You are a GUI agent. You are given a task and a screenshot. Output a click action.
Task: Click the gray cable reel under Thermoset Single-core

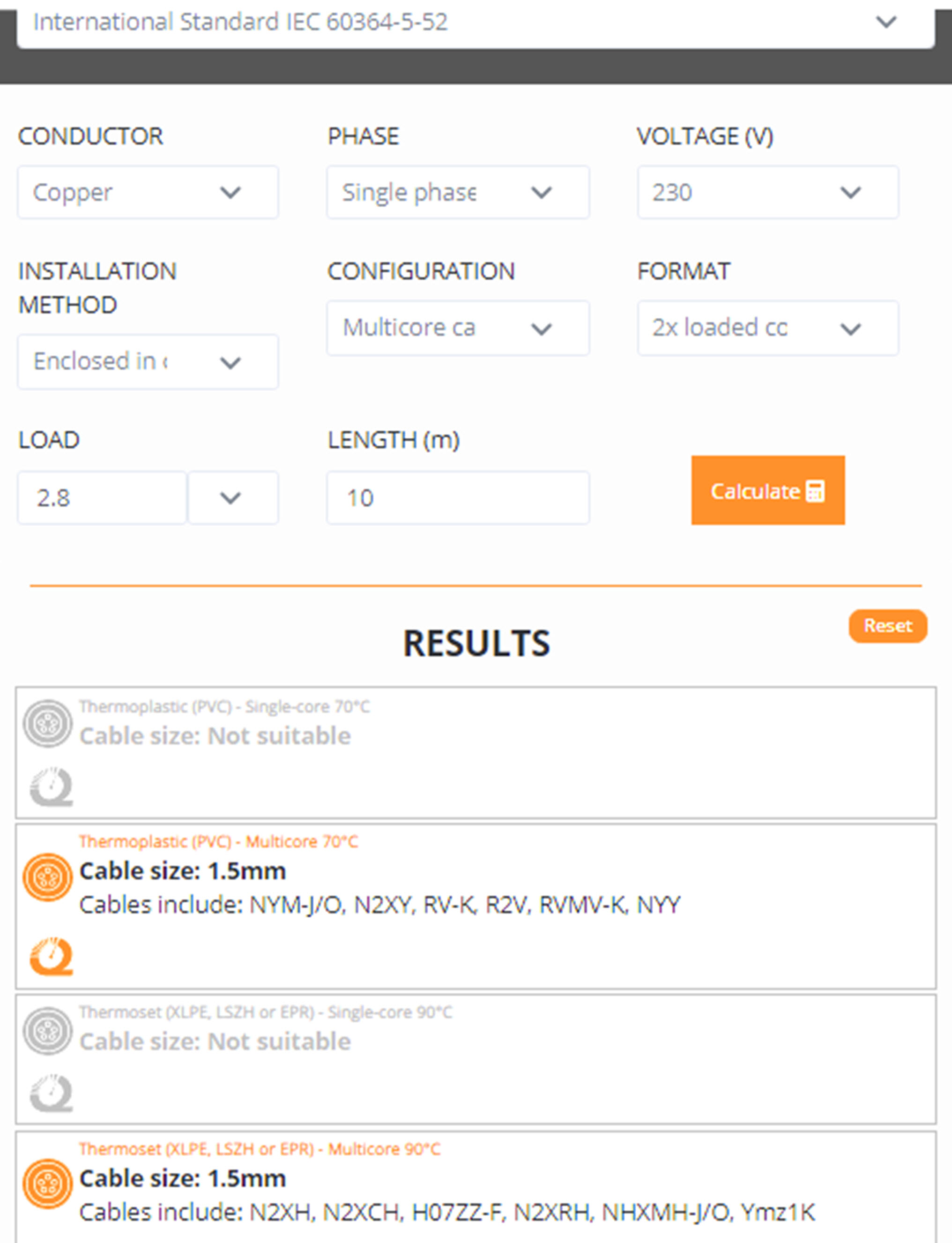click(51, 1092)
